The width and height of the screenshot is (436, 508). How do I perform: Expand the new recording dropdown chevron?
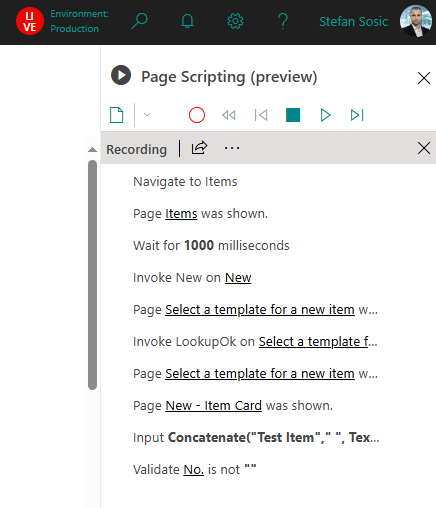click(147, 115)
